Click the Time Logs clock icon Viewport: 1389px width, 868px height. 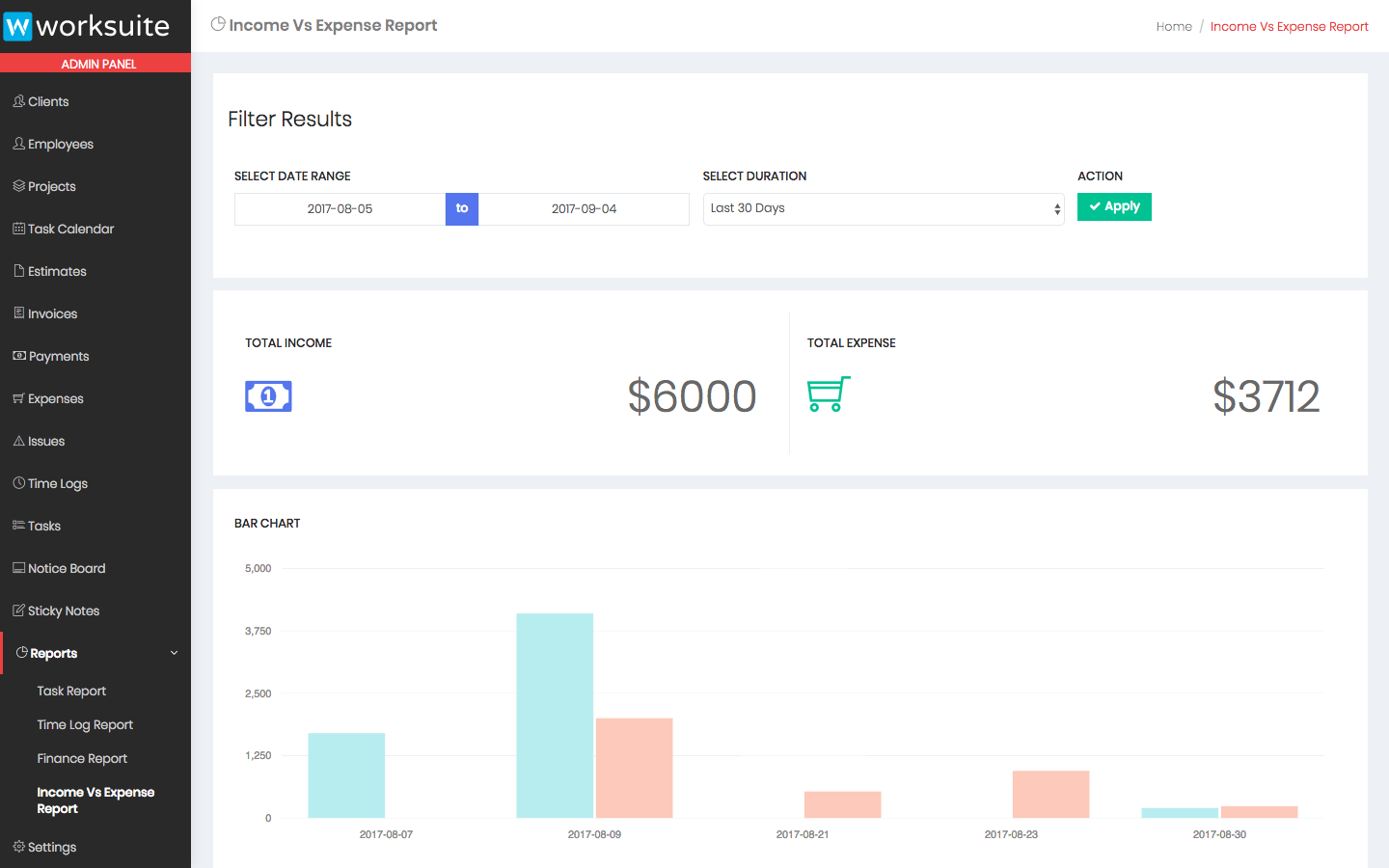18,483
